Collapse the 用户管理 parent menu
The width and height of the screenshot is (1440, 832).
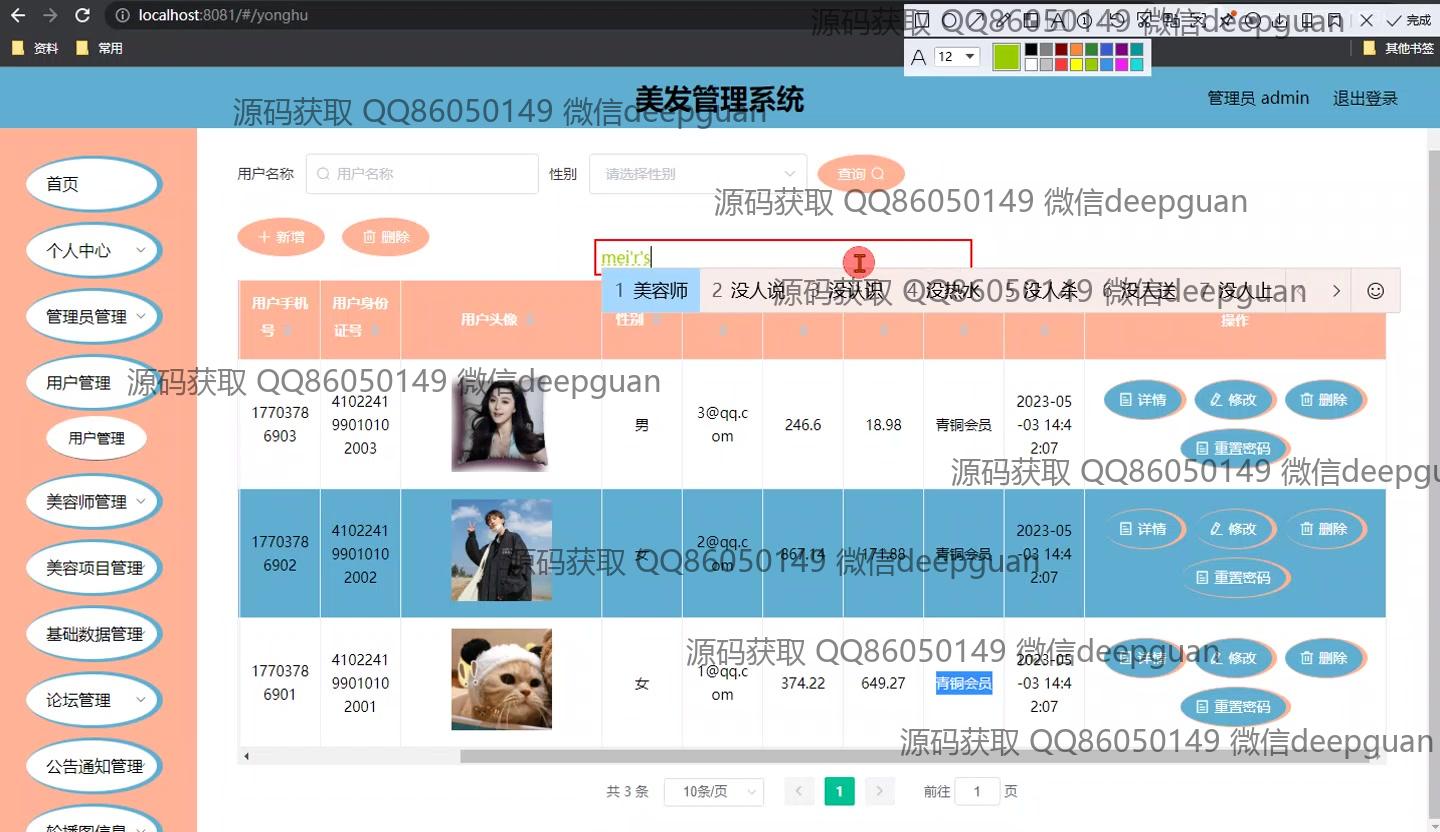(94, 383)
